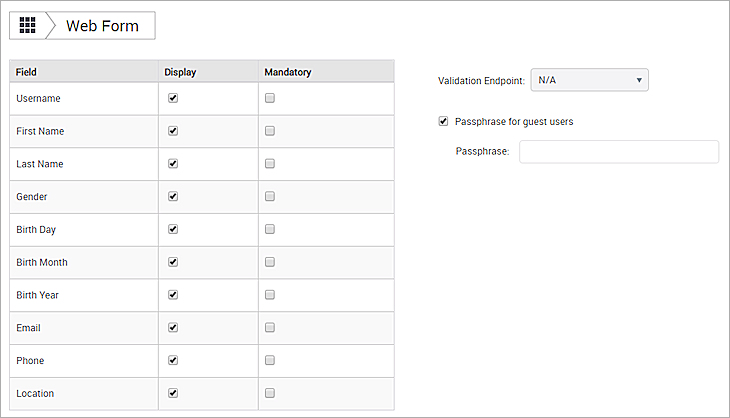Click the Display column header
The height and width of the screenshot is (418, 730).
[x=181, y=72]
